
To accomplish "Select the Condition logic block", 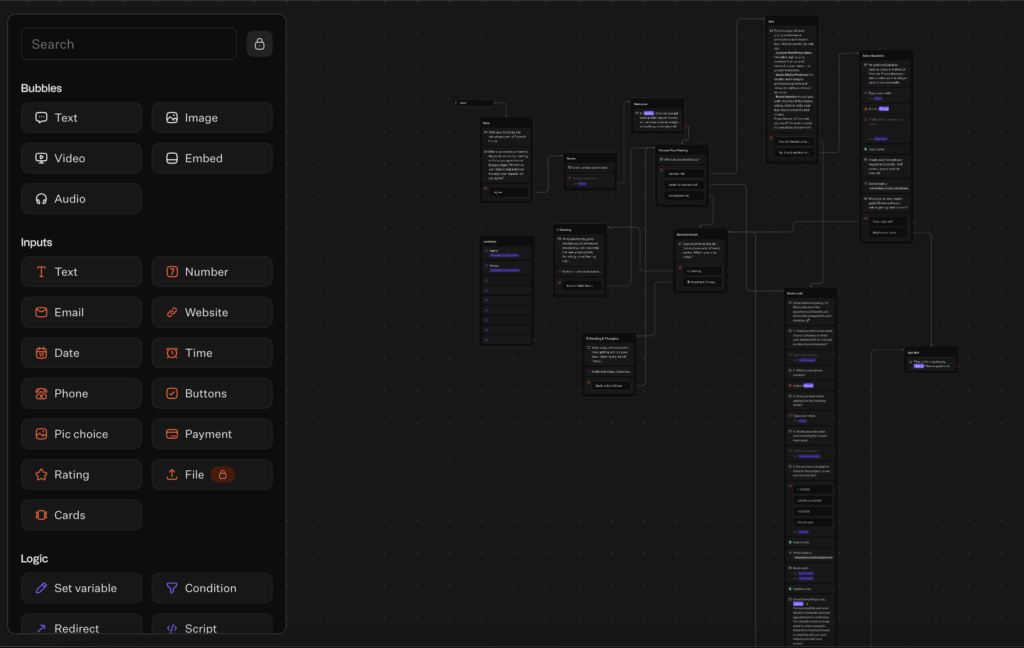I will click(x=212, y=588).
